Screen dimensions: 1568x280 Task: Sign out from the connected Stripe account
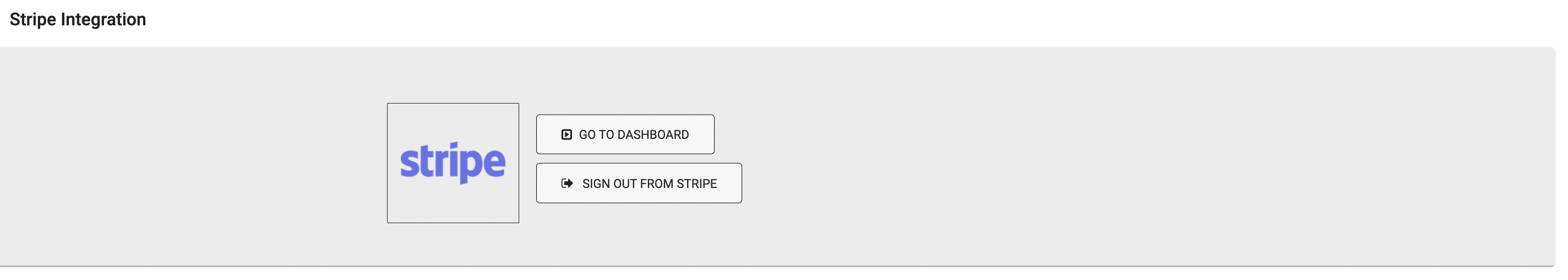(639, 183)
